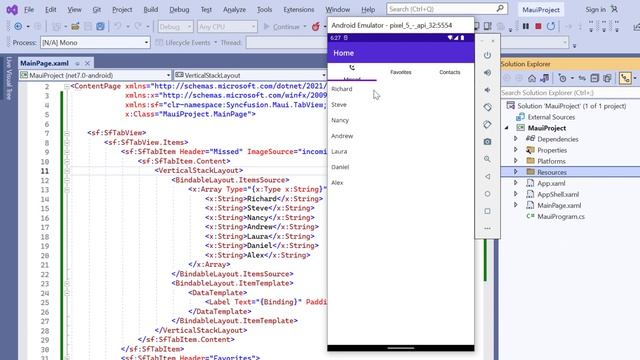Click the Pause debugging button
Screen dimensions: 640x360
(x=526, y=27)
